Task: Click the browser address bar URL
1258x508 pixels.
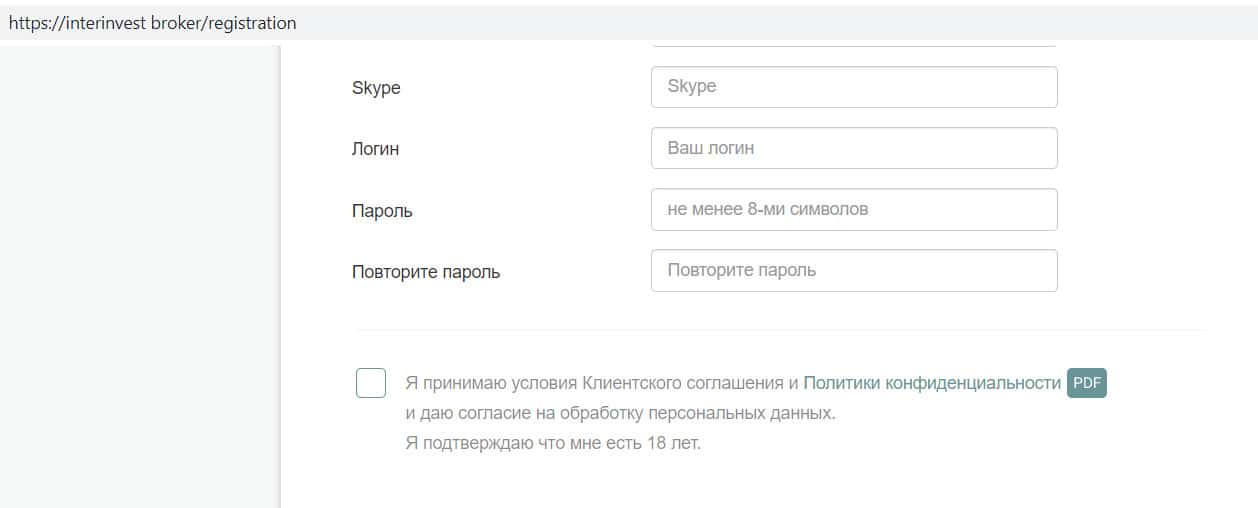Action: click(x=153, y=23)
